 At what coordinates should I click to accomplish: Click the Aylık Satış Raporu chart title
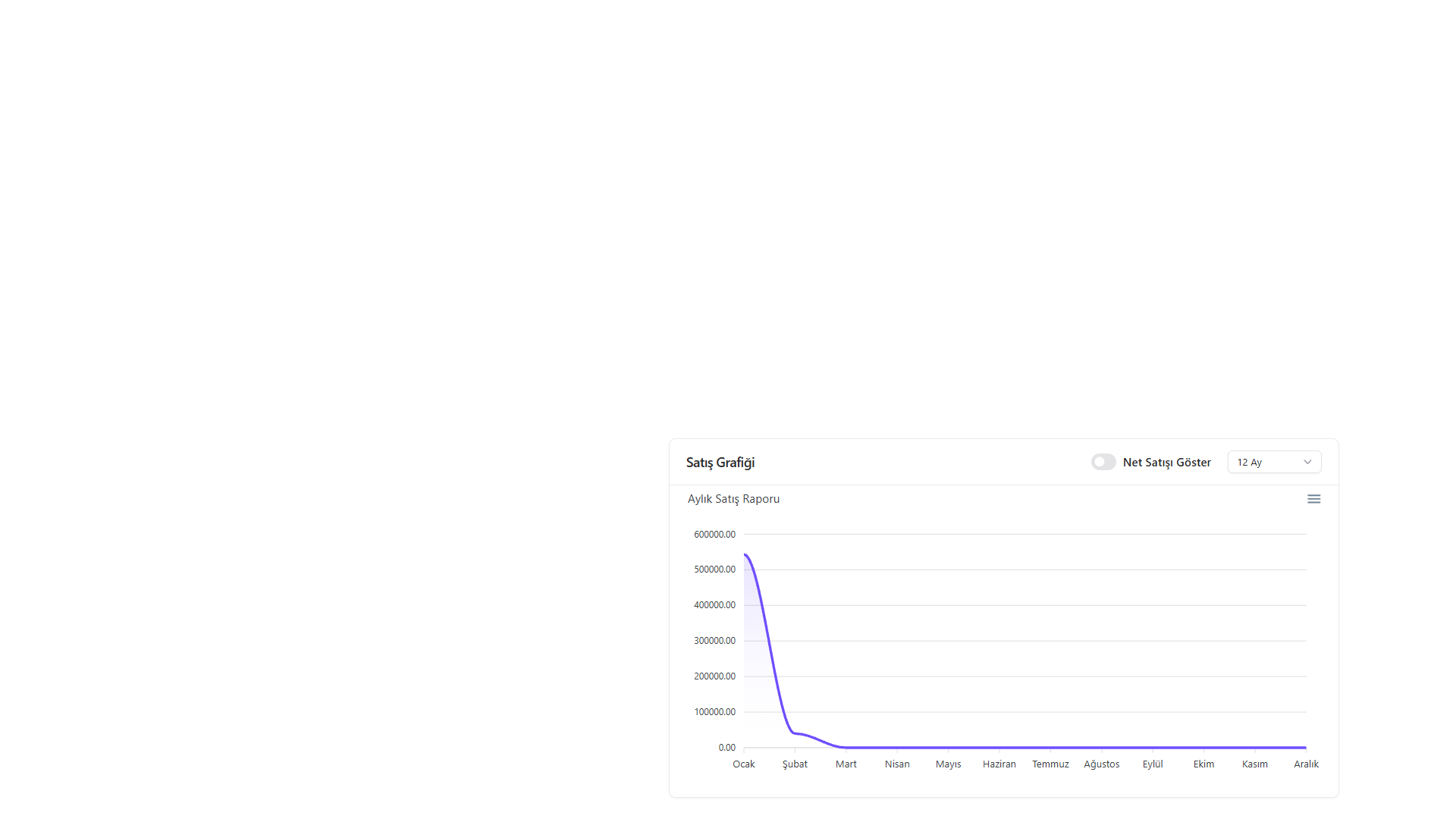tap(733, 499)
